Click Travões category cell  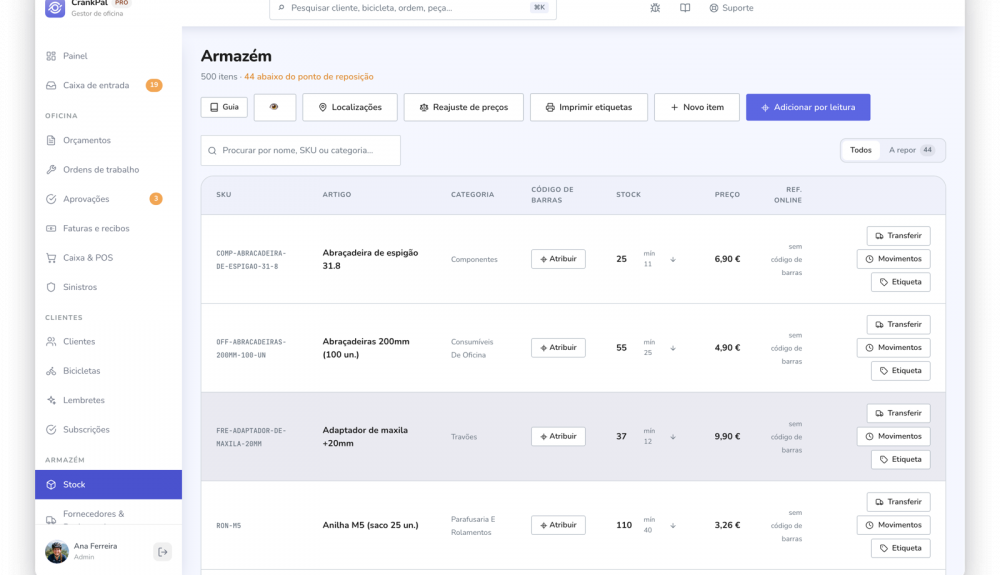coord(464,437)
